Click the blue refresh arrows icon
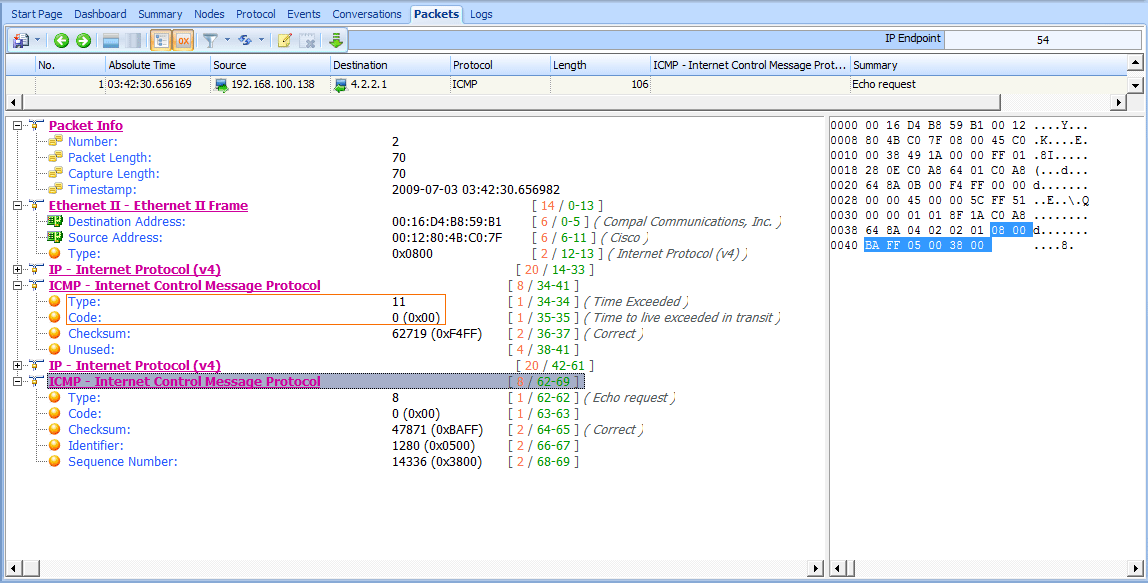 point(245,40)
